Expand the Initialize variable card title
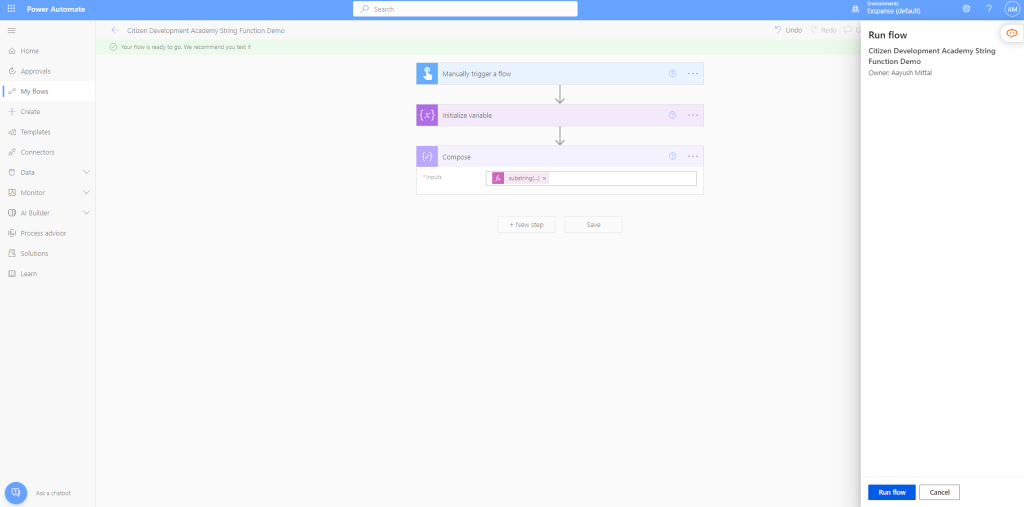Screen dimensions: 1024x507 tap(467, 116)
